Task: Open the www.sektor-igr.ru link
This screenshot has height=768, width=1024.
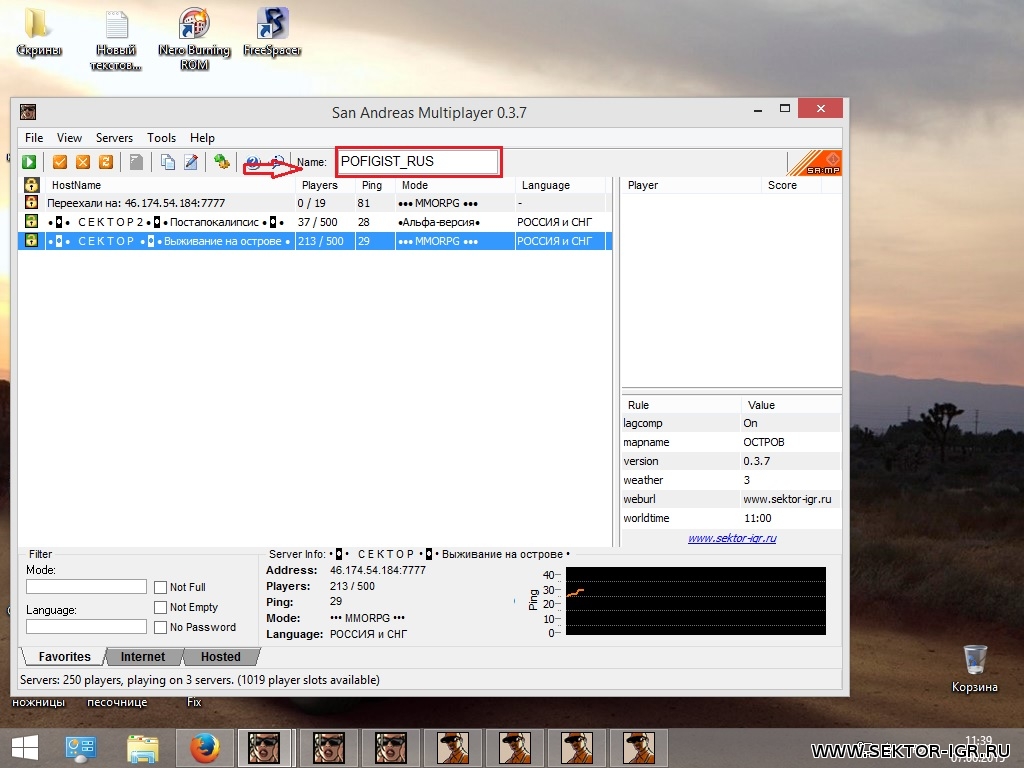Action: click(x=732, y=538)
